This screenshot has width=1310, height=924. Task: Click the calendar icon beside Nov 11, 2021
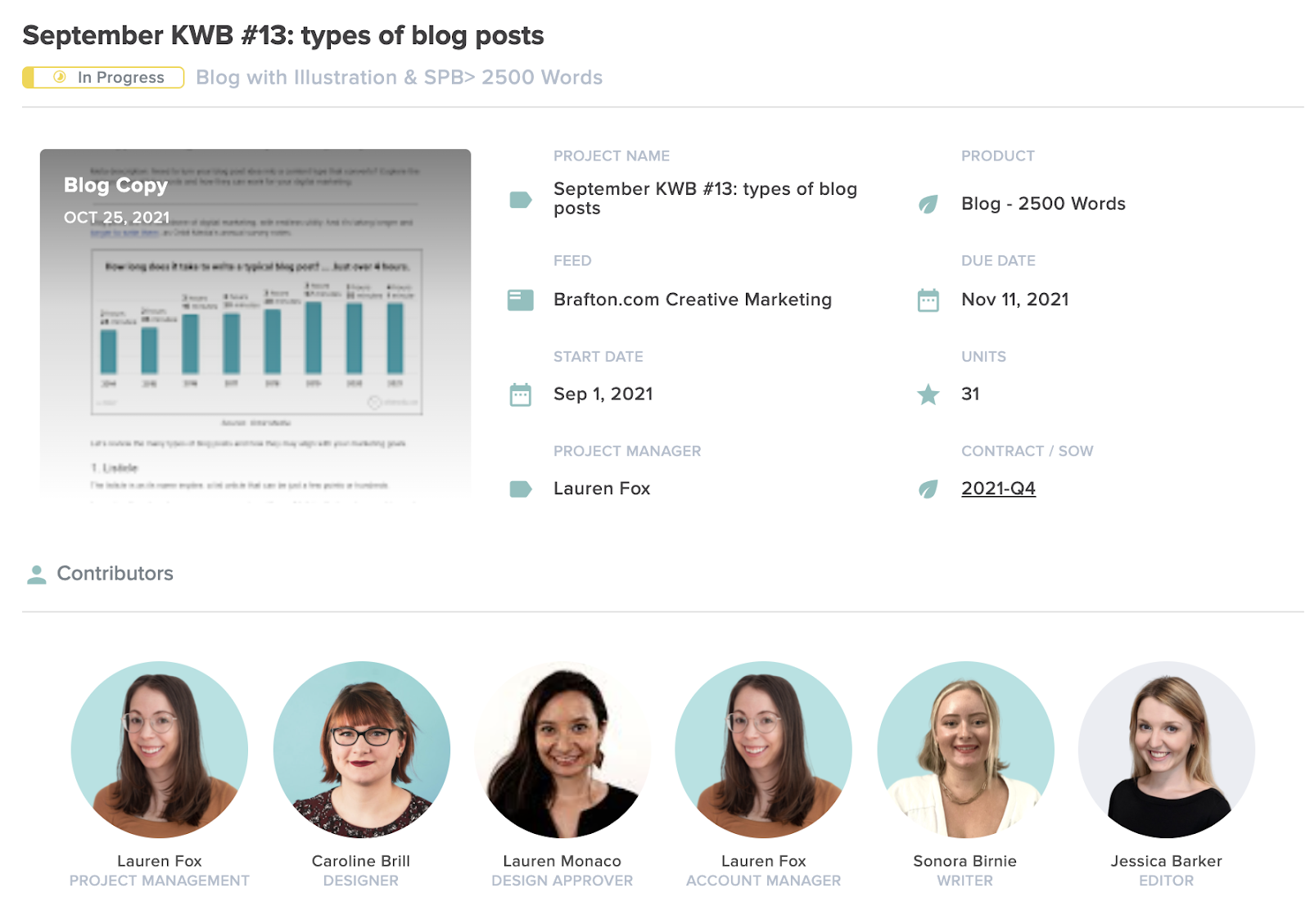[x=928, y=300]
